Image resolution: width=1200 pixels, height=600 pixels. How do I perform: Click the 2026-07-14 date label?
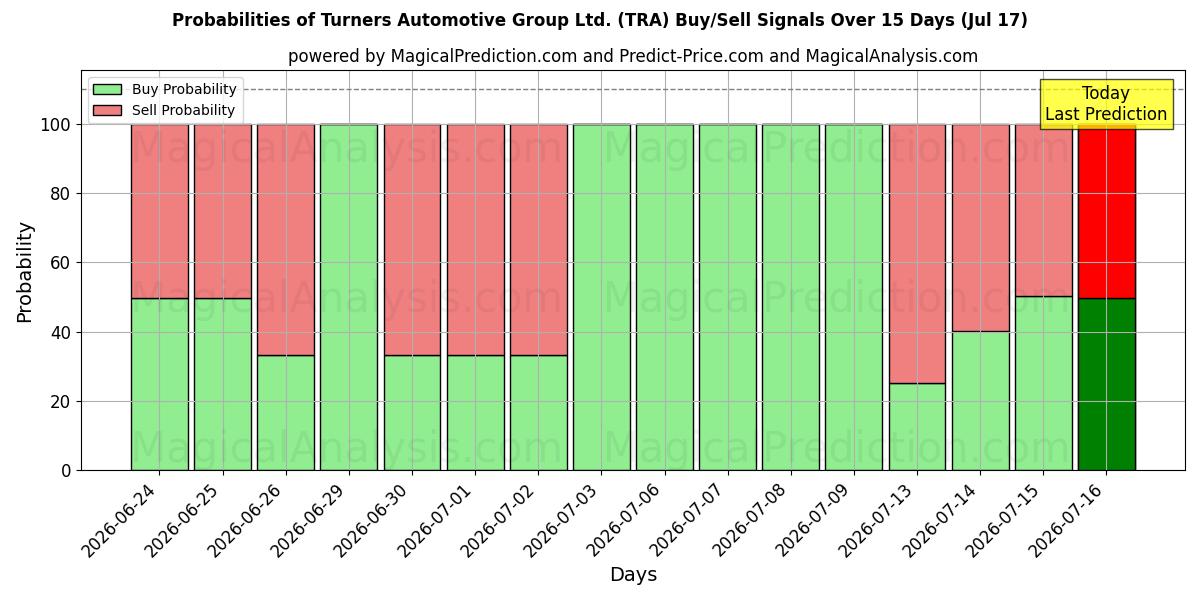click(942, 518)
